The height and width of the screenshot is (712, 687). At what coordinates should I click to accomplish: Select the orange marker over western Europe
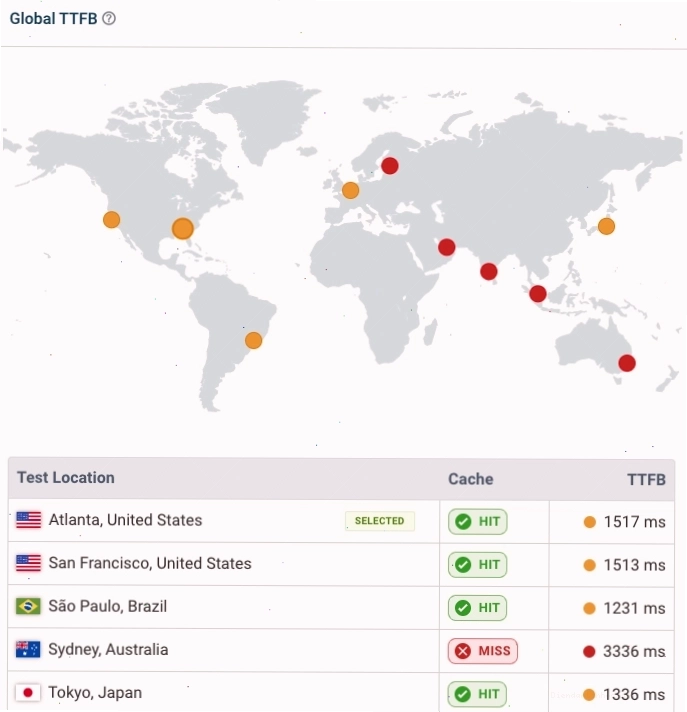tap(351, 190)
